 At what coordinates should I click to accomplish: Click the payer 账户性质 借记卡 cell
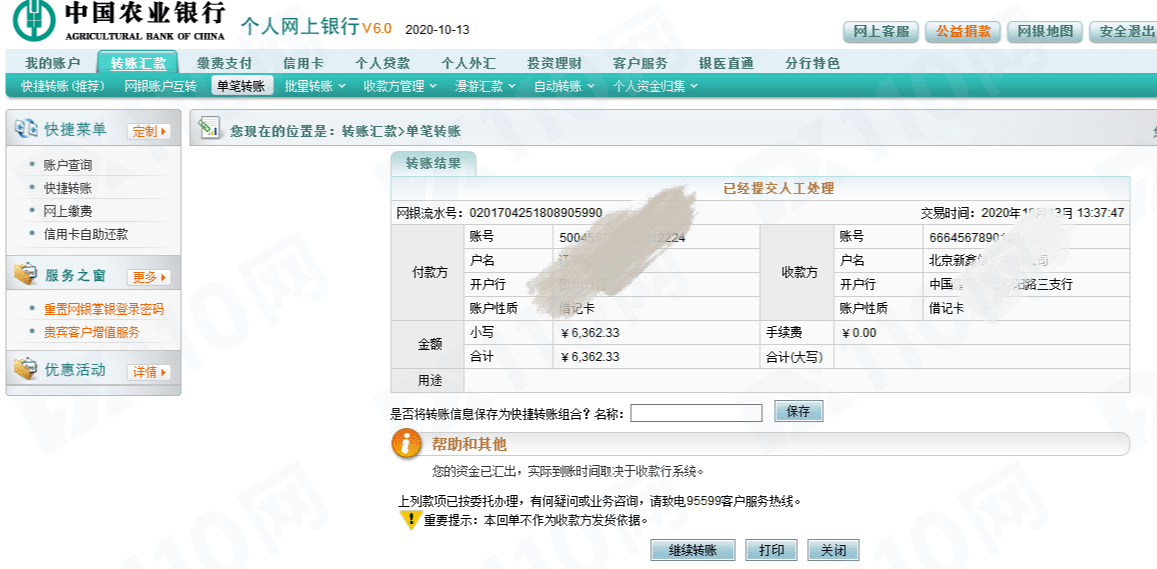point(657,308)
